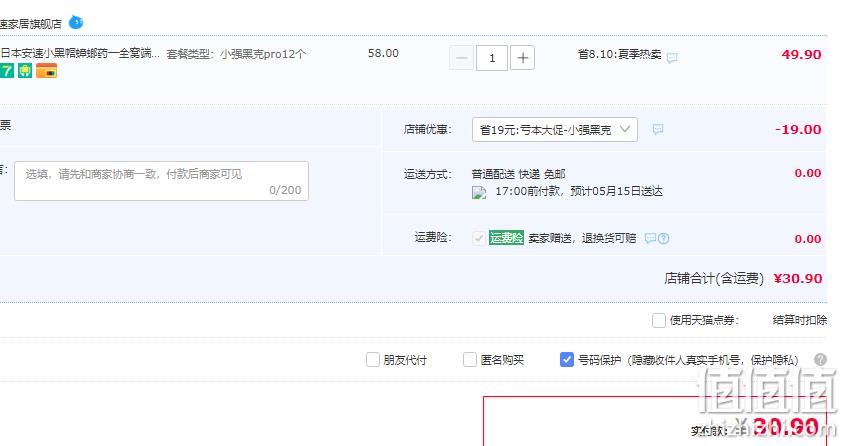
Task: Click the 结算时扣除 text
Action: pyautogui.click(x=800, y=320)
